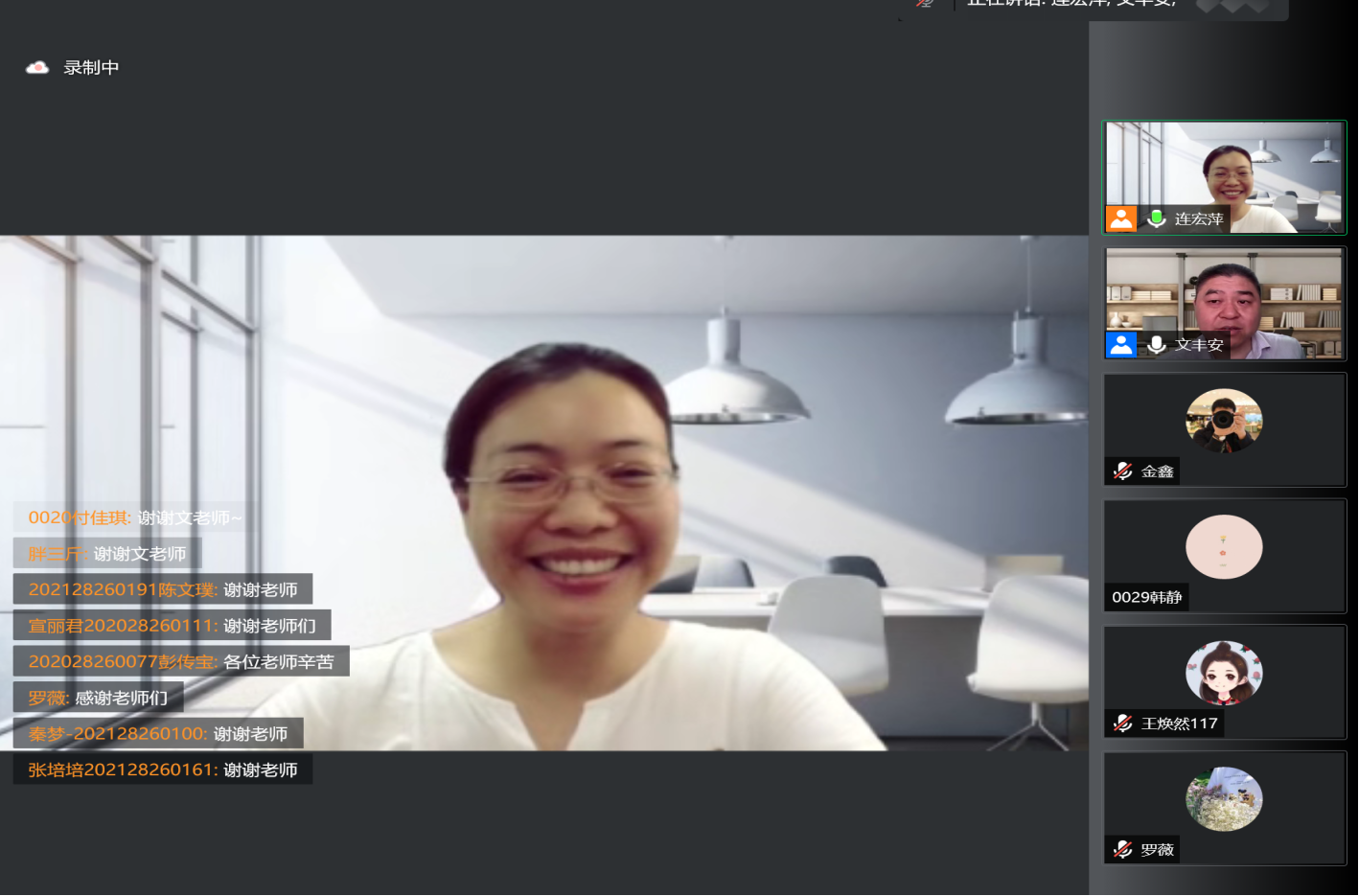Click the muted microphone icon beside 王焕然117
This screenshot has height=896, width=1359.
coord(1123,724)
